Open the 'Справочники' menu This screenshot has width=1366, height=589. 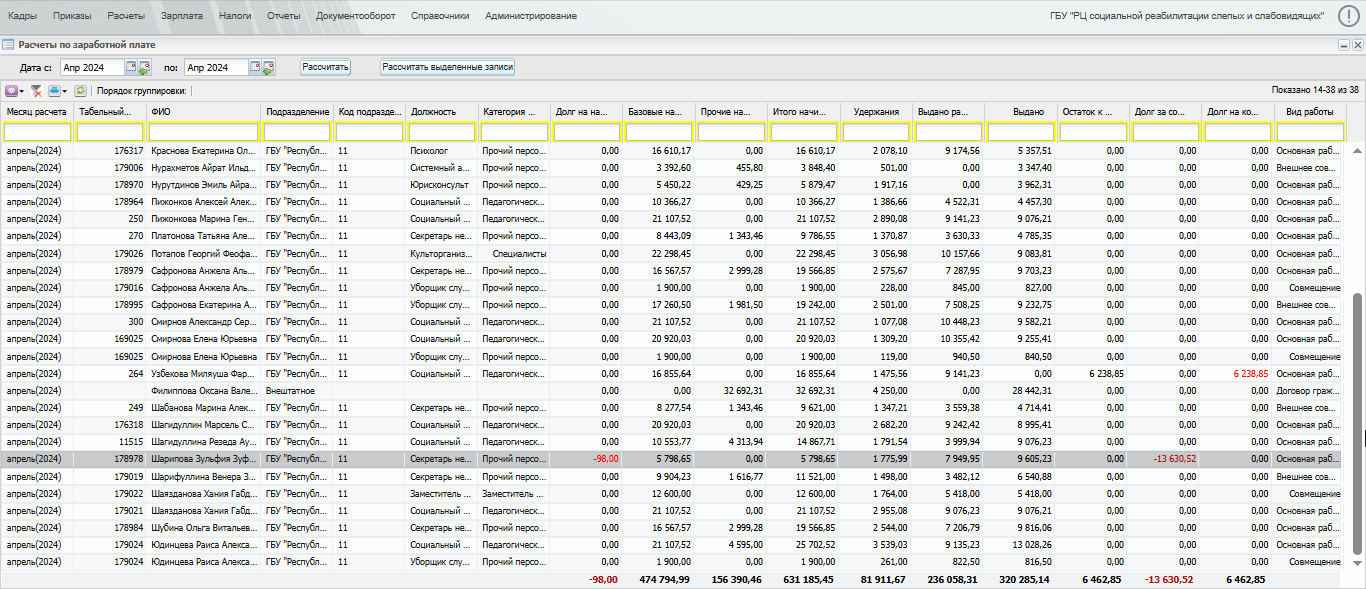coord(440,16)
